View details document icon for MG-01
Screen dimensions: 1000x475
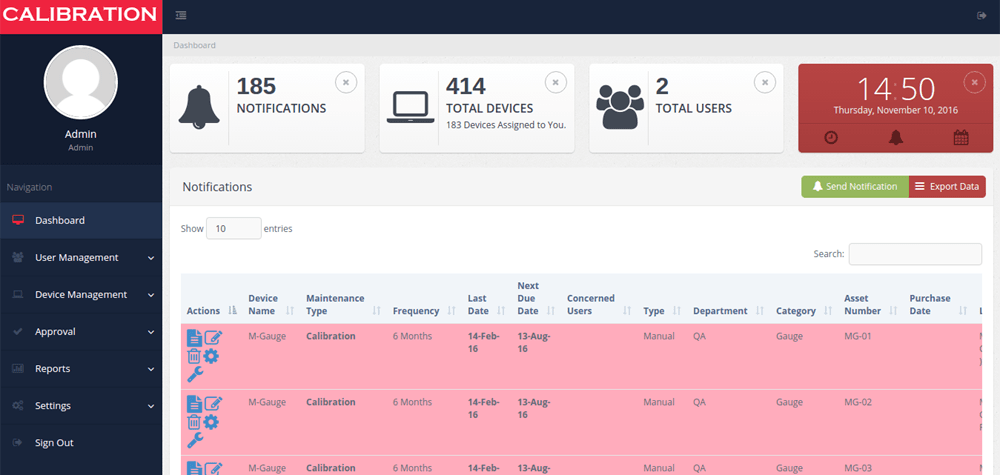[x=195, y=337]
